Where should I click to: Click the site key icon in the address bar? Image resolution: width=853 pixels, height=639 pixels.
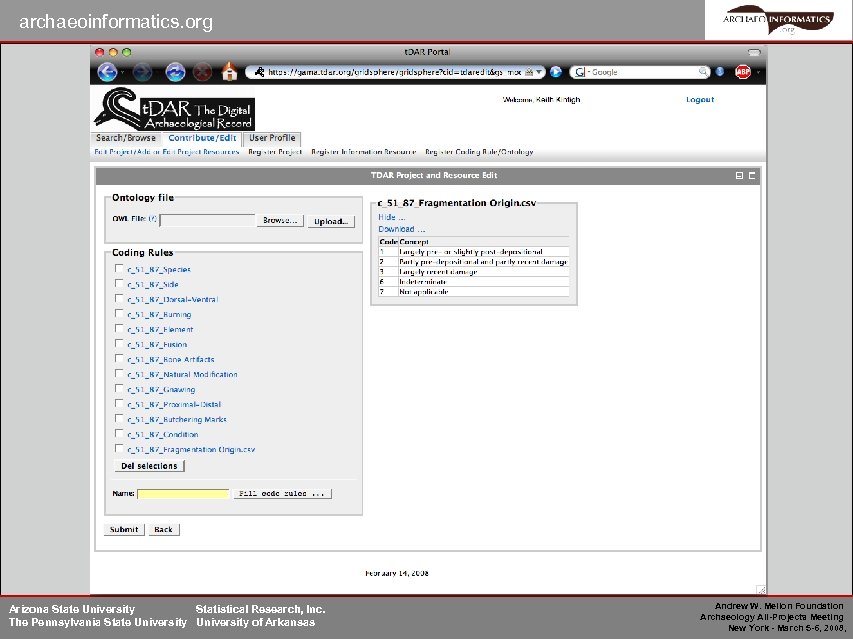[259, 72]
